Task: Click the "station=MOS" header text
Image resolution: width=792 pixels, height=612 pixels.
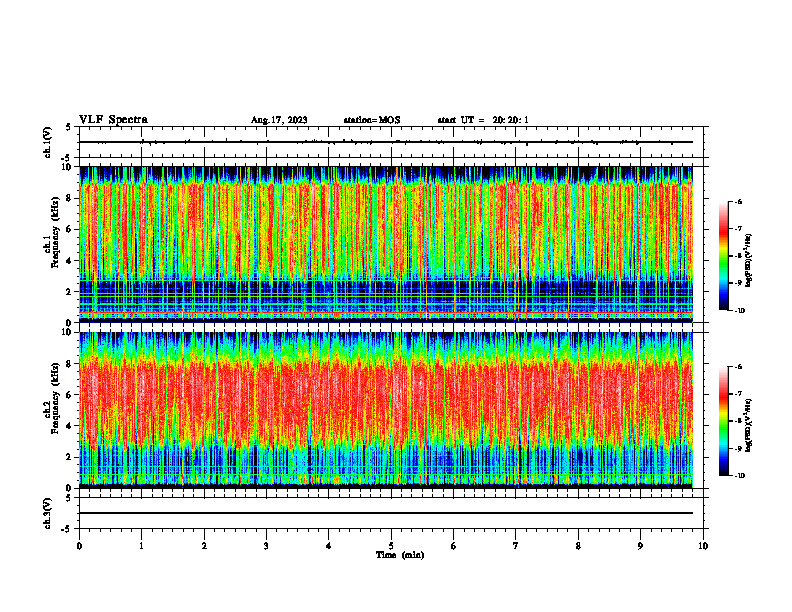Action: (x=372, y=120)
